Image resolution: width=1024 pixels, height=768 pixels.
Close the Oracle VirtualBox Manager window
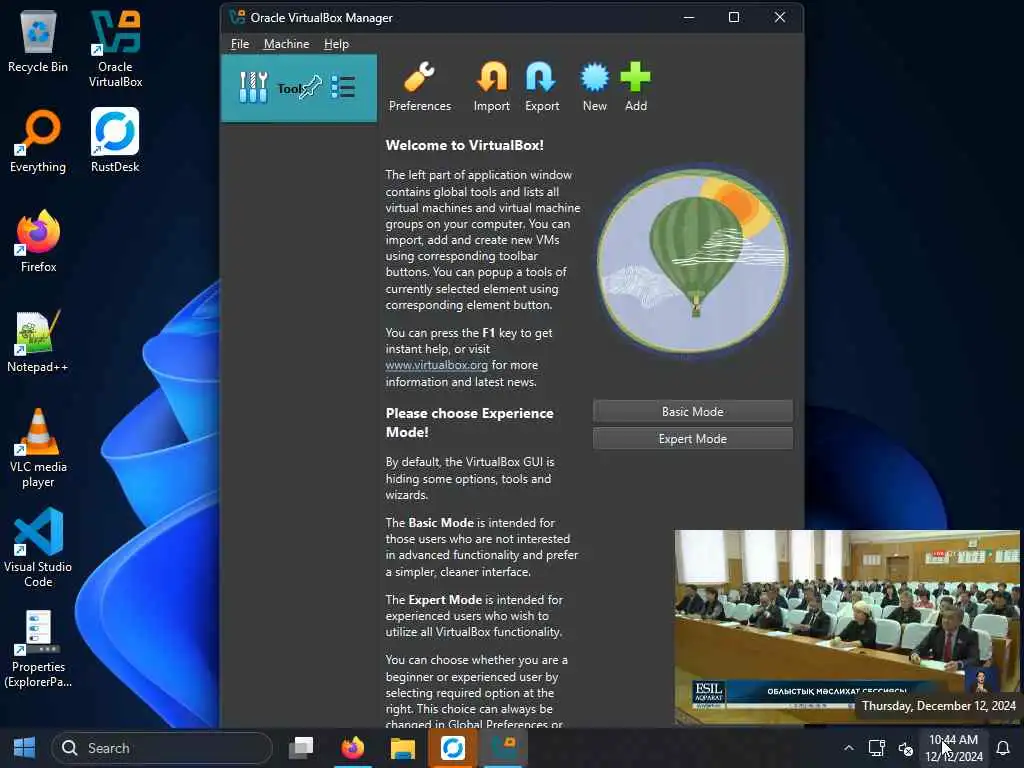coord(780,17)
